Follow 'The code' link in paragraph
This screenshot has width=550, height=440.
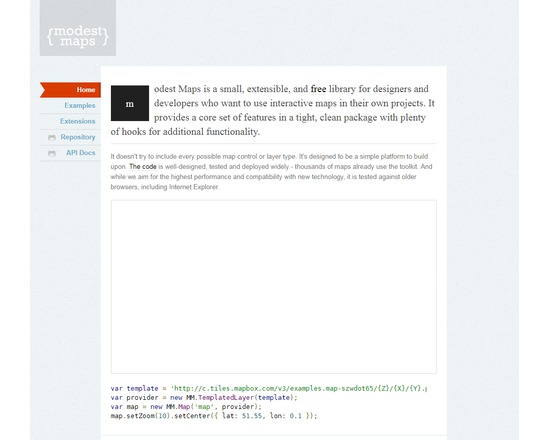tap(143, 167)
